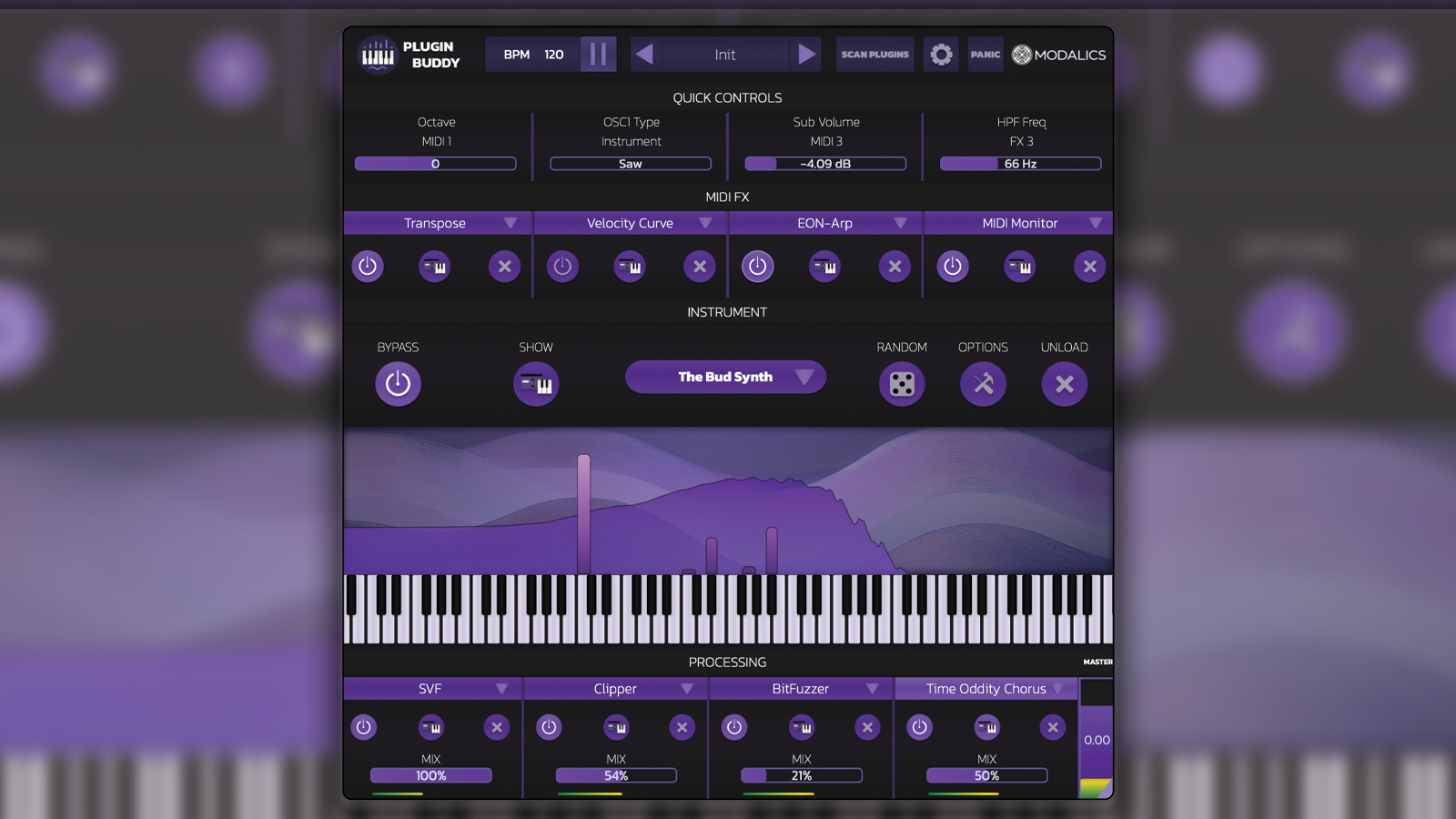Remove the SVF processing effect
Viewport: 1456px width, 819px height.
[x=497, y=727]
